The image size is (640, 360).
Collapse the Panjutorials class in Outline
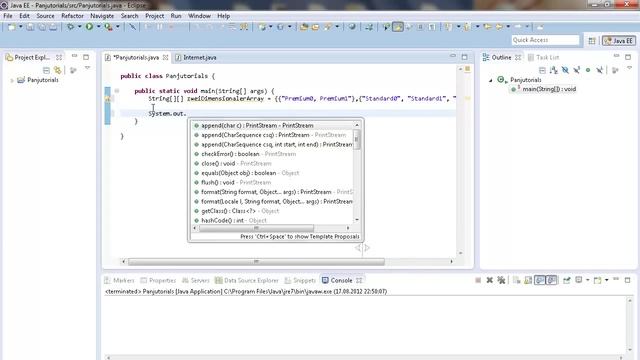[x=491, y=80]
